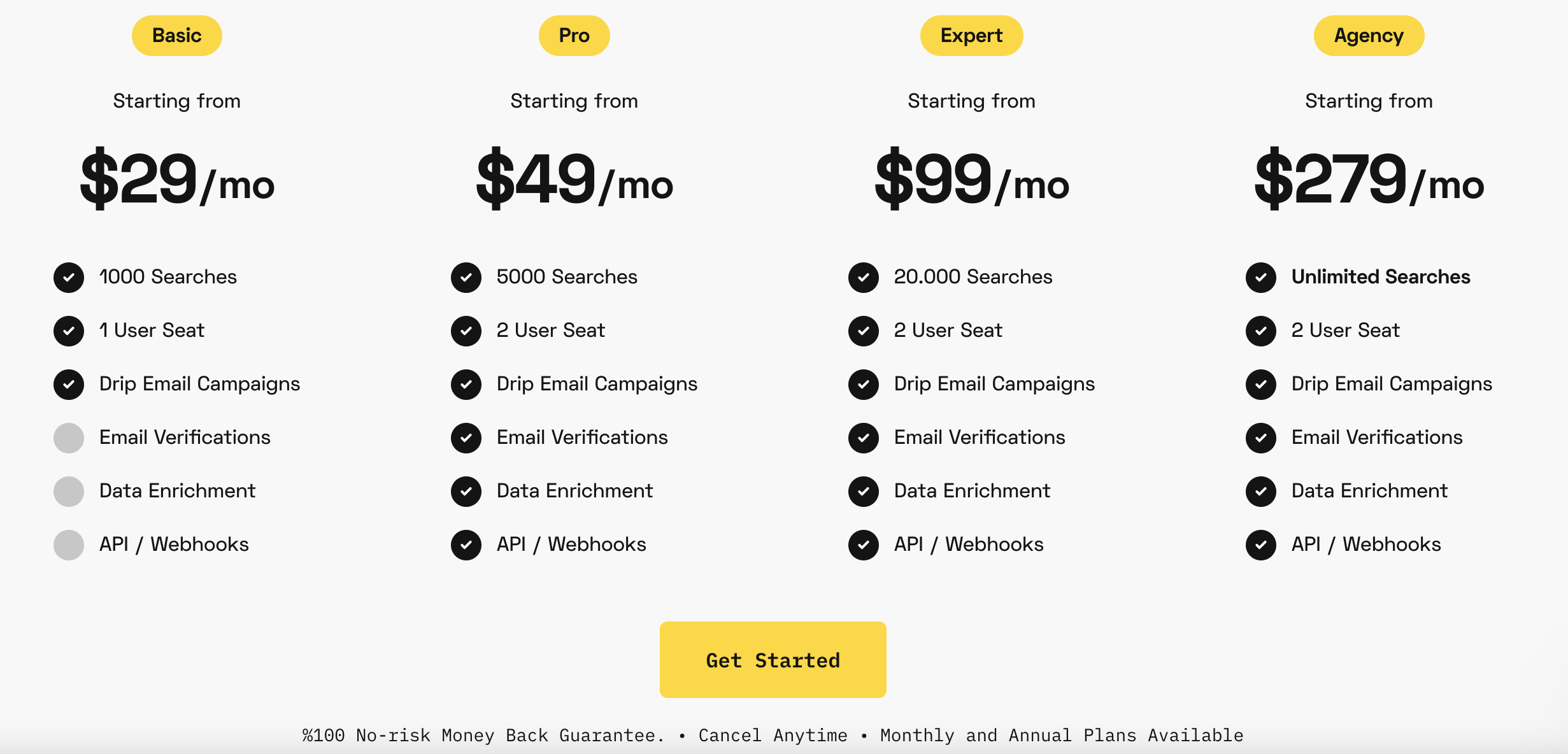Screen dimensions: 1568x754
Task: Pick the Agency plan badge
Action: (1369, 36)
